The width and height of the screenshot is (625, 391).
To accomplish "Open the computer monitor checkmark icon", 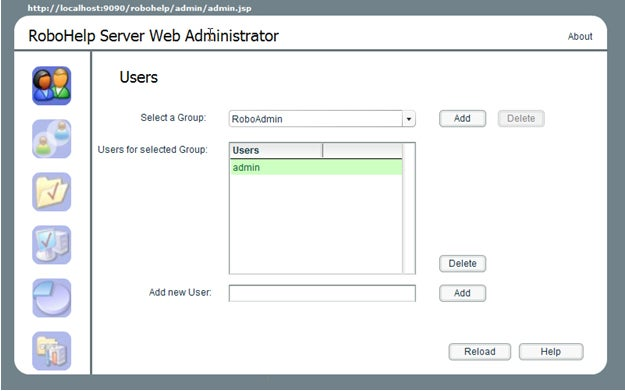I will coord(52,245).
